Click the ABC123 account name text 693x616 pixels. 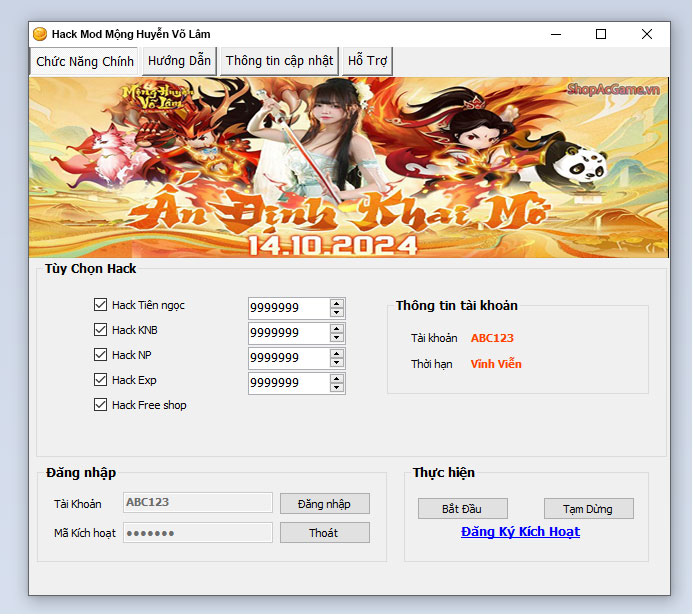click(492, 338)
